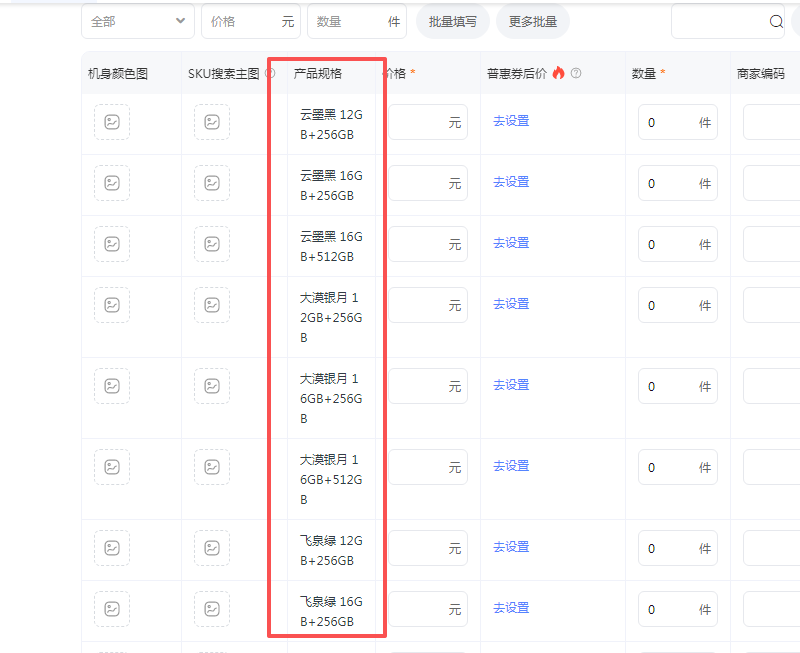800x653 pixels.
Task: Click 去设置 link for 飞泉绿 16GB+256GB
Action: point(511,608)
